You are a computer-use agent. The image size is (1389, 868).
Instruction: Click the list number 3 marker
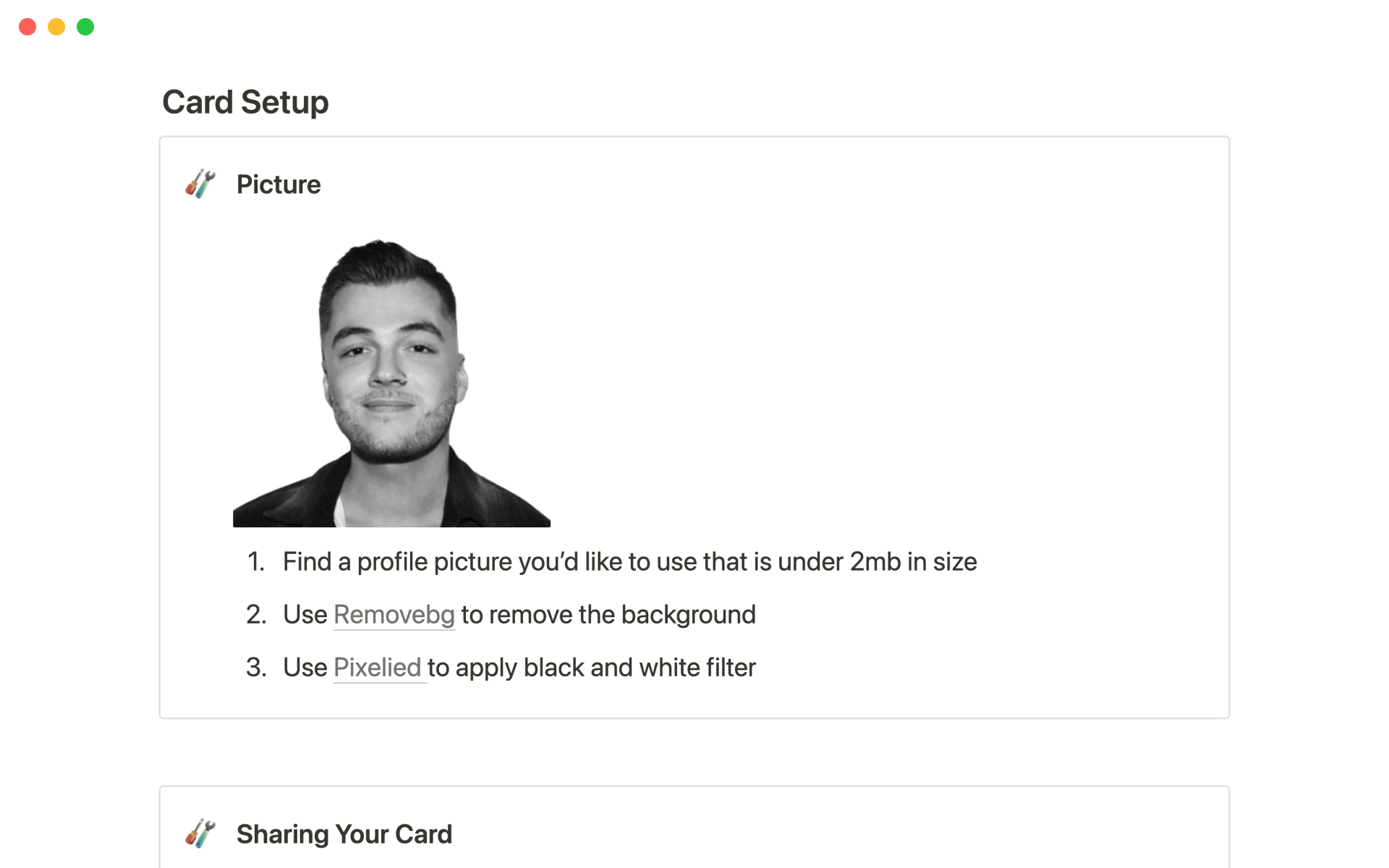(255, 668)
